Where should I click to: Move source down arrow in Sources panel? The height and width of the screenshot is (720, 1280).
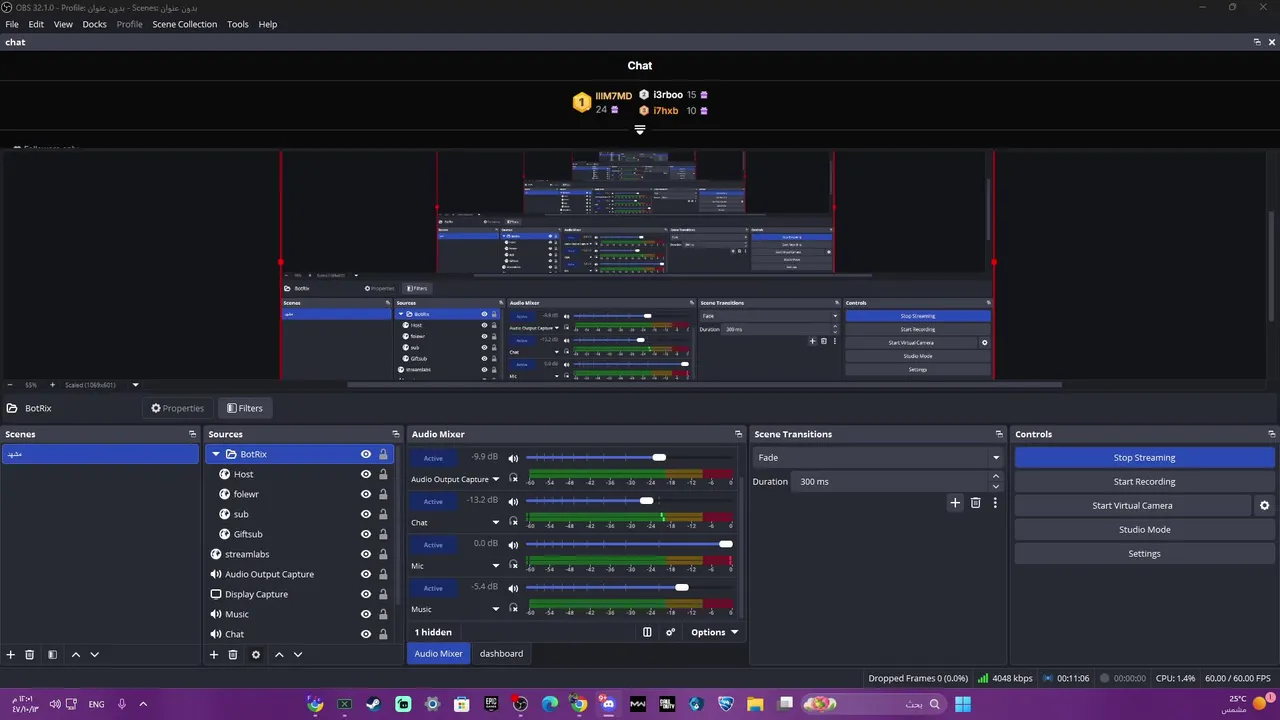298,654
